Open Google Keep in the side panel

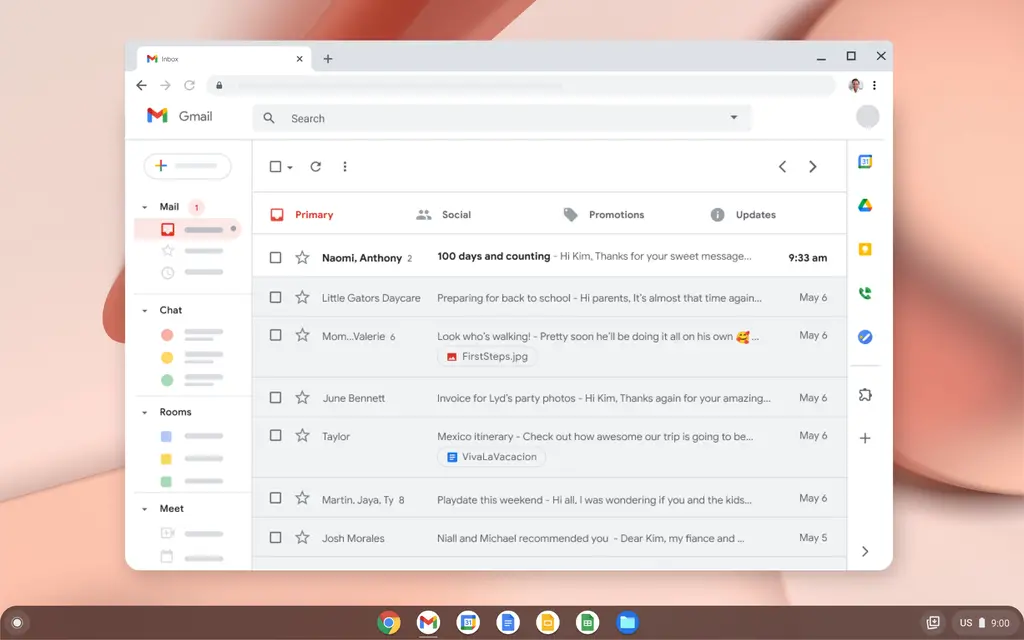pyautogui.click(x=864, y=248)
